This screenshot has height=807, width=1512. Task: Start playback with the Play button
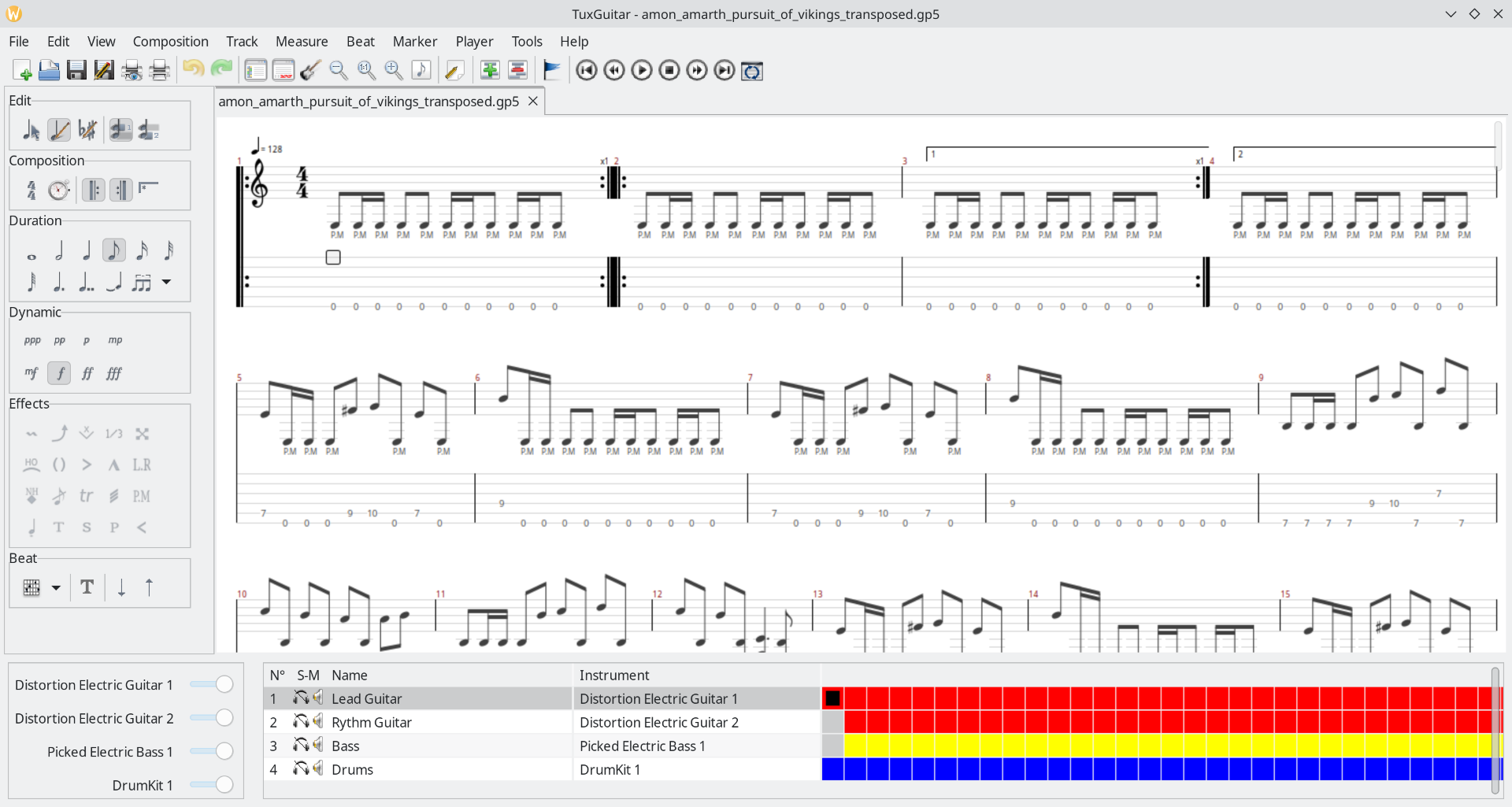tap(642, 71)
